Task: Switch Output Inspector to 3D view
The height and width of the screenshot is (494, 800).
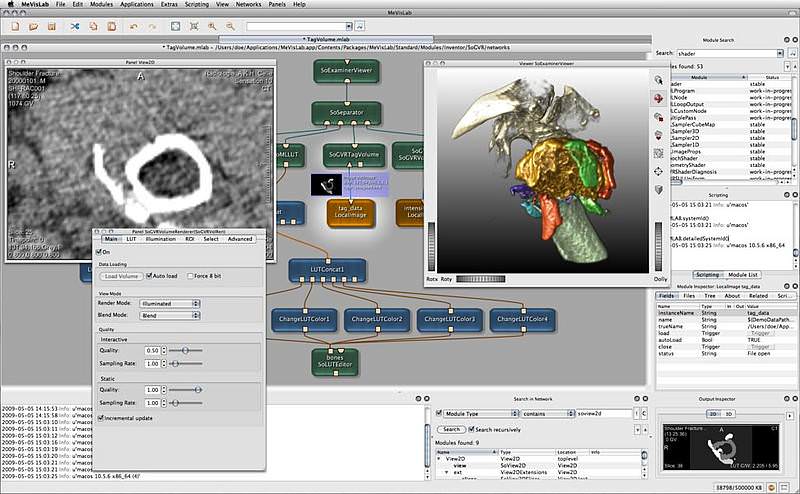Action: pyautogui.click(x=729, y=414)
